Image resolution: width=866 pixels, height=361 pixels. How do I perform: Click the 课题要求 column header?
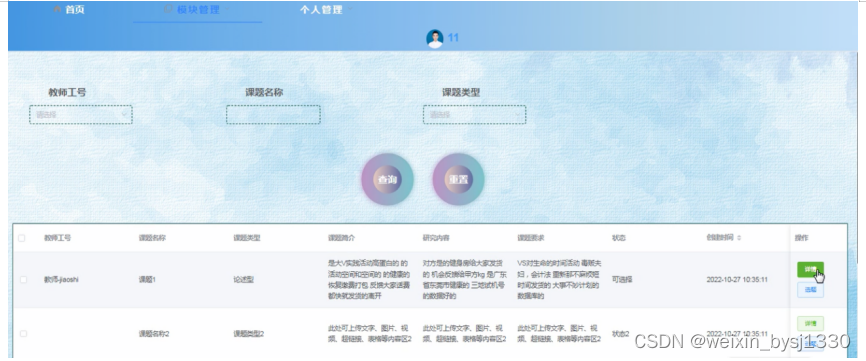(x=531, y=238)
